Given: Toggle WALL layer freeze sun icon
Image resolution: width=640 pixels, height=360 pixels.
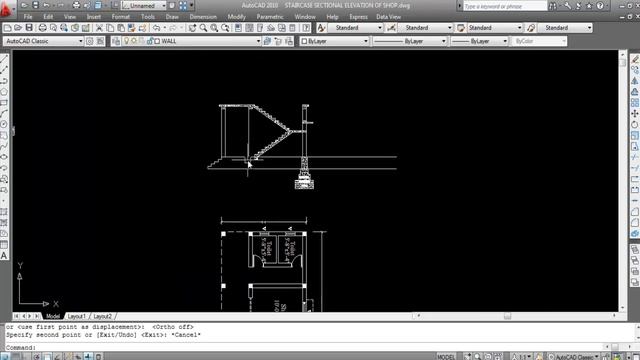Looking at the screenshot, I should click(134, 41).
